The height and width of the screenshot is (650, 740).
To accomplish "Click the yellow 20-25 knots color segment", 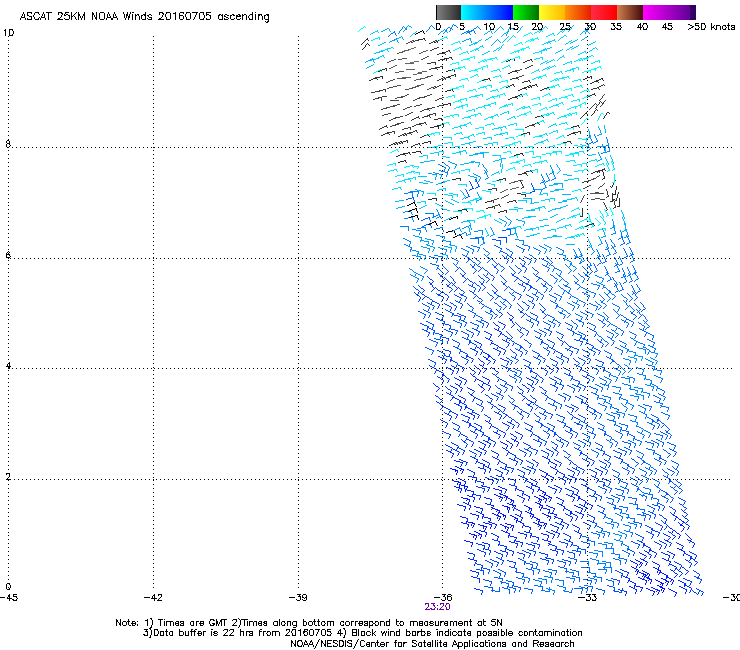I will tap(552, 12).
